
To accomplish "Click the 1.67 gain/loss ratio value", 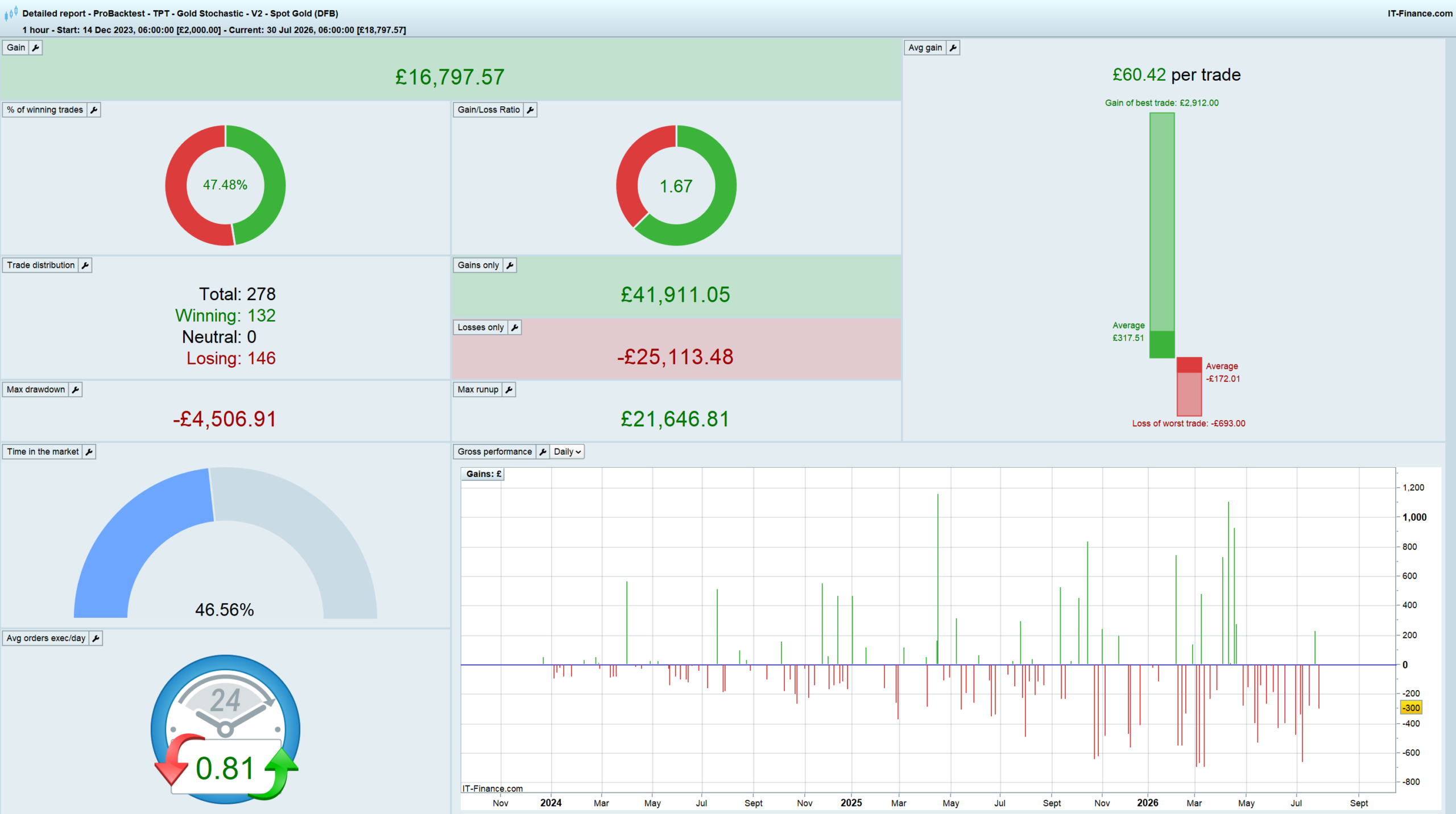I will pyautogui.click(x=676, y=186).
